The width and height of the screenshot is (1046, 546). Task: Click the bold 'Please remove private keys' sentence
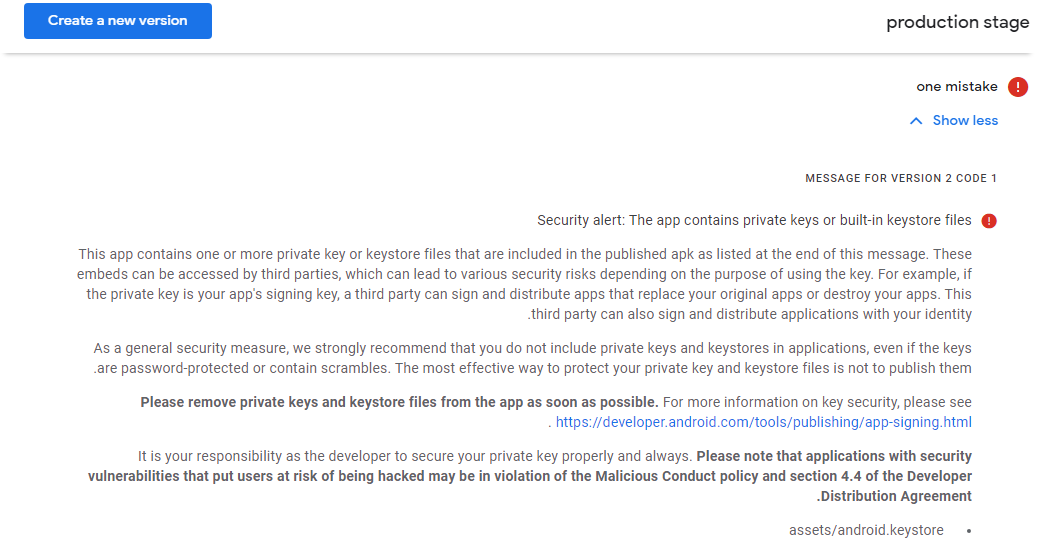pyautogui.click(x=399, y=402)
